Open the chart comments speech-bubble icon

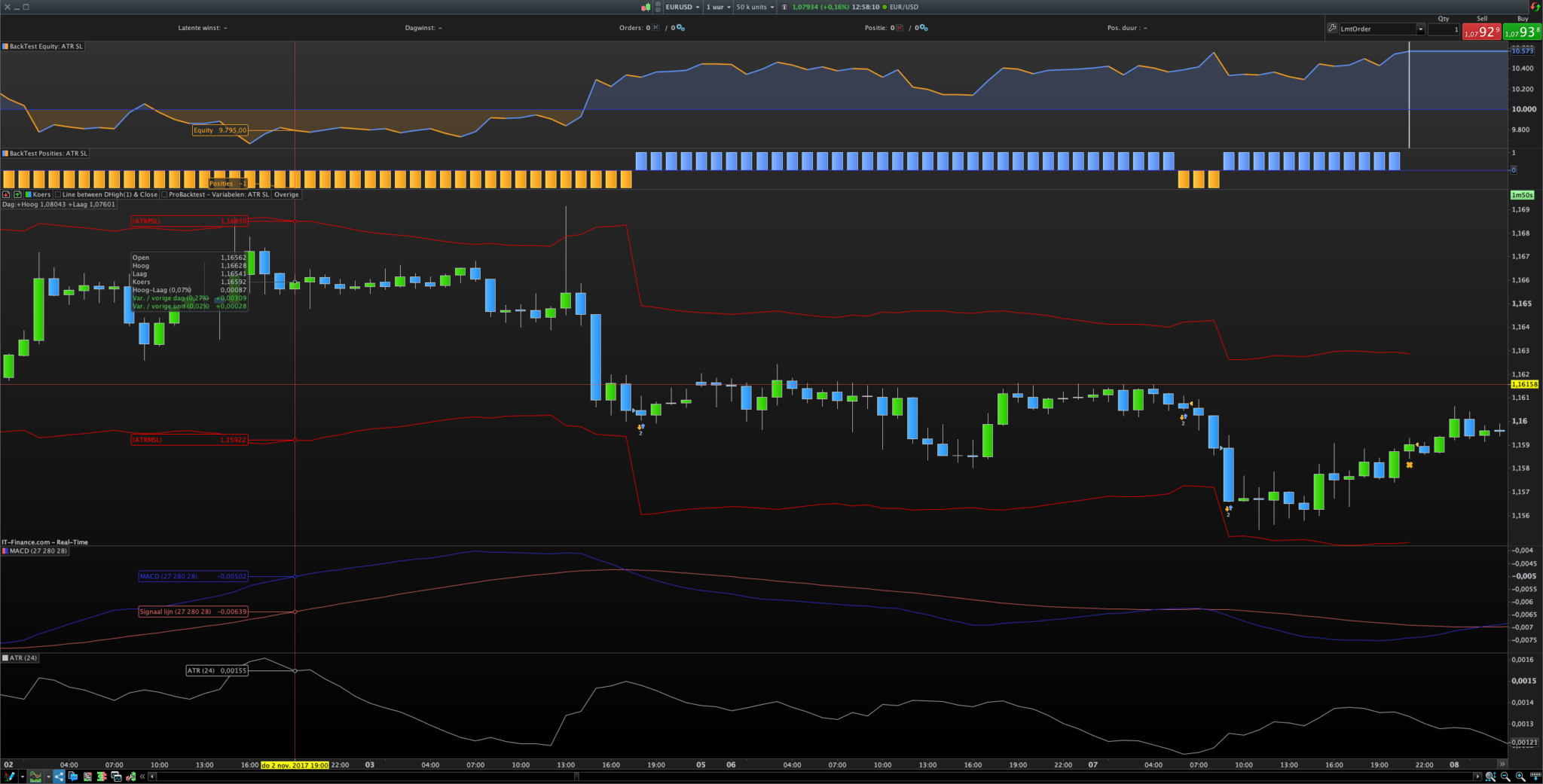(x=73, y=776)
